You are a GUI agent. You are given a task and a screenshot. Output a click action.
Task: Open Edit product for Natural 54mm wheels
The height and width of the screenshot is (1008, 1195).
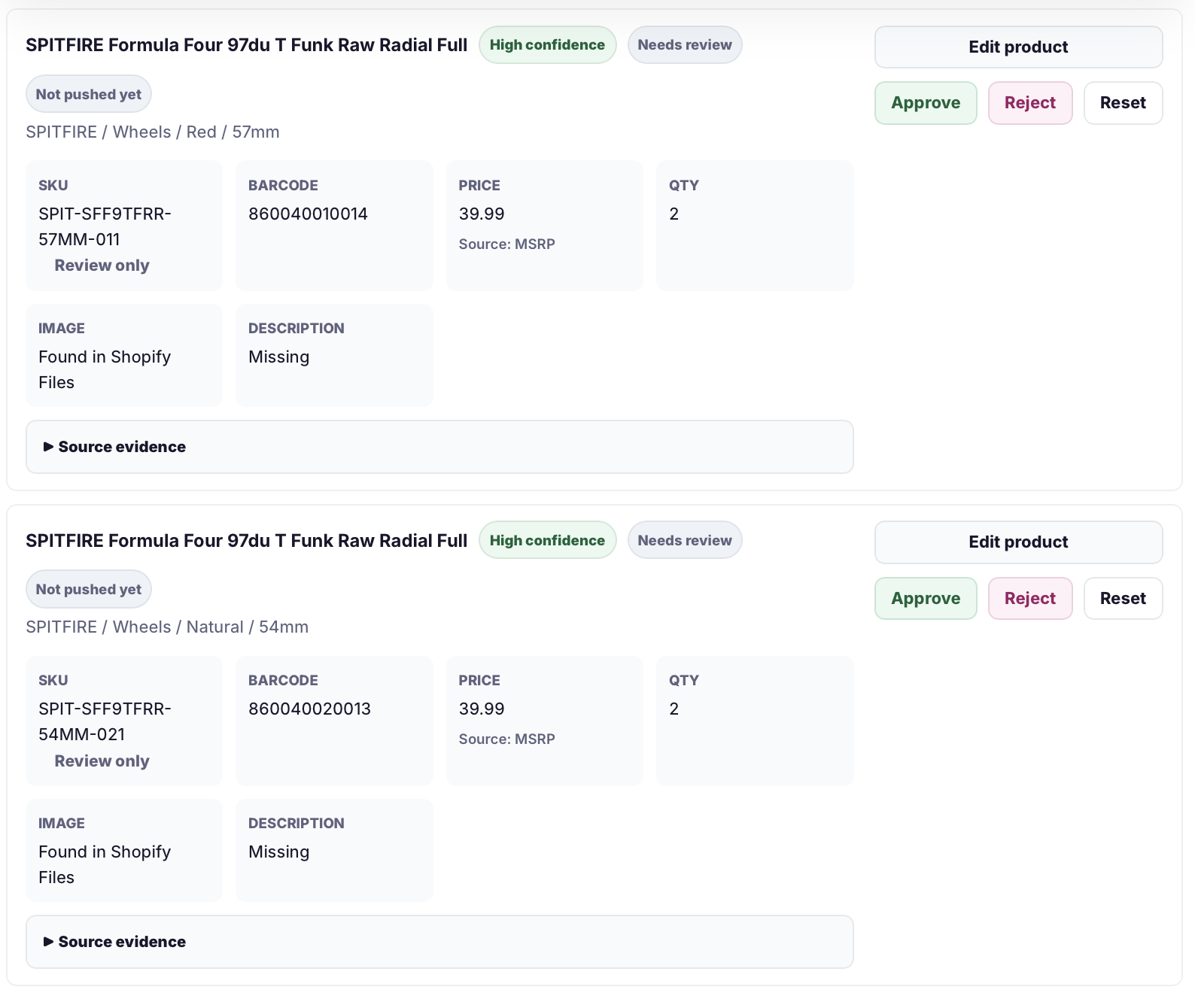click(1018, 542)
